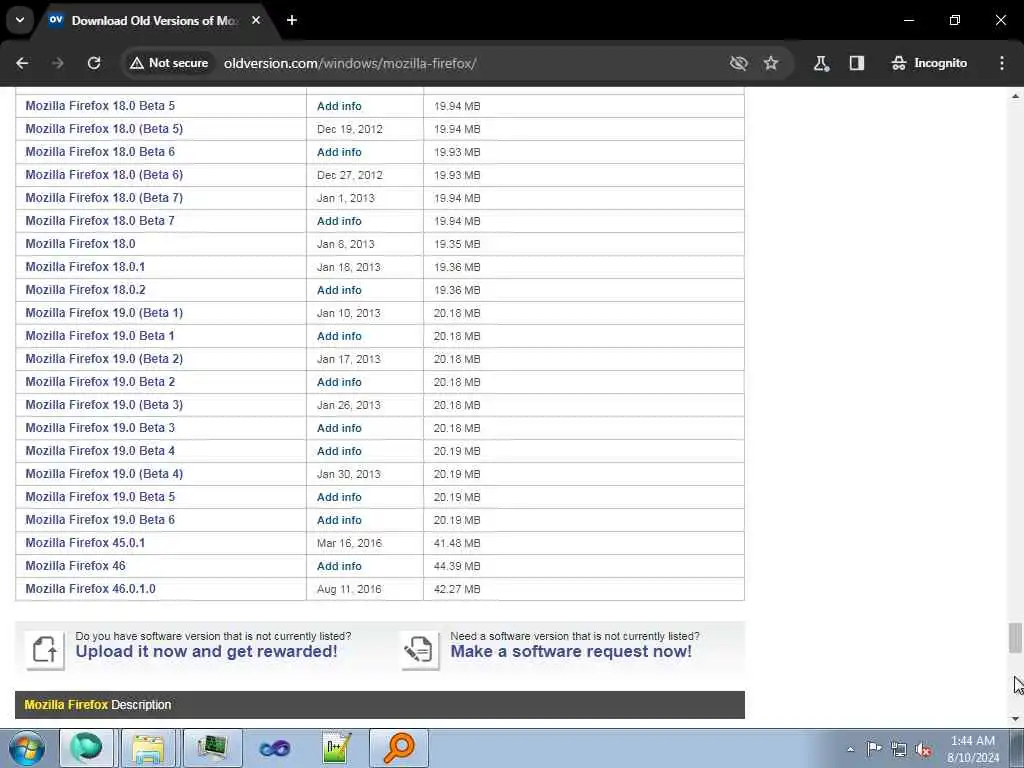Open the Chrome three-dot menu
The width and height of the screenshot is (1024, 768).
coord(1002,63)
